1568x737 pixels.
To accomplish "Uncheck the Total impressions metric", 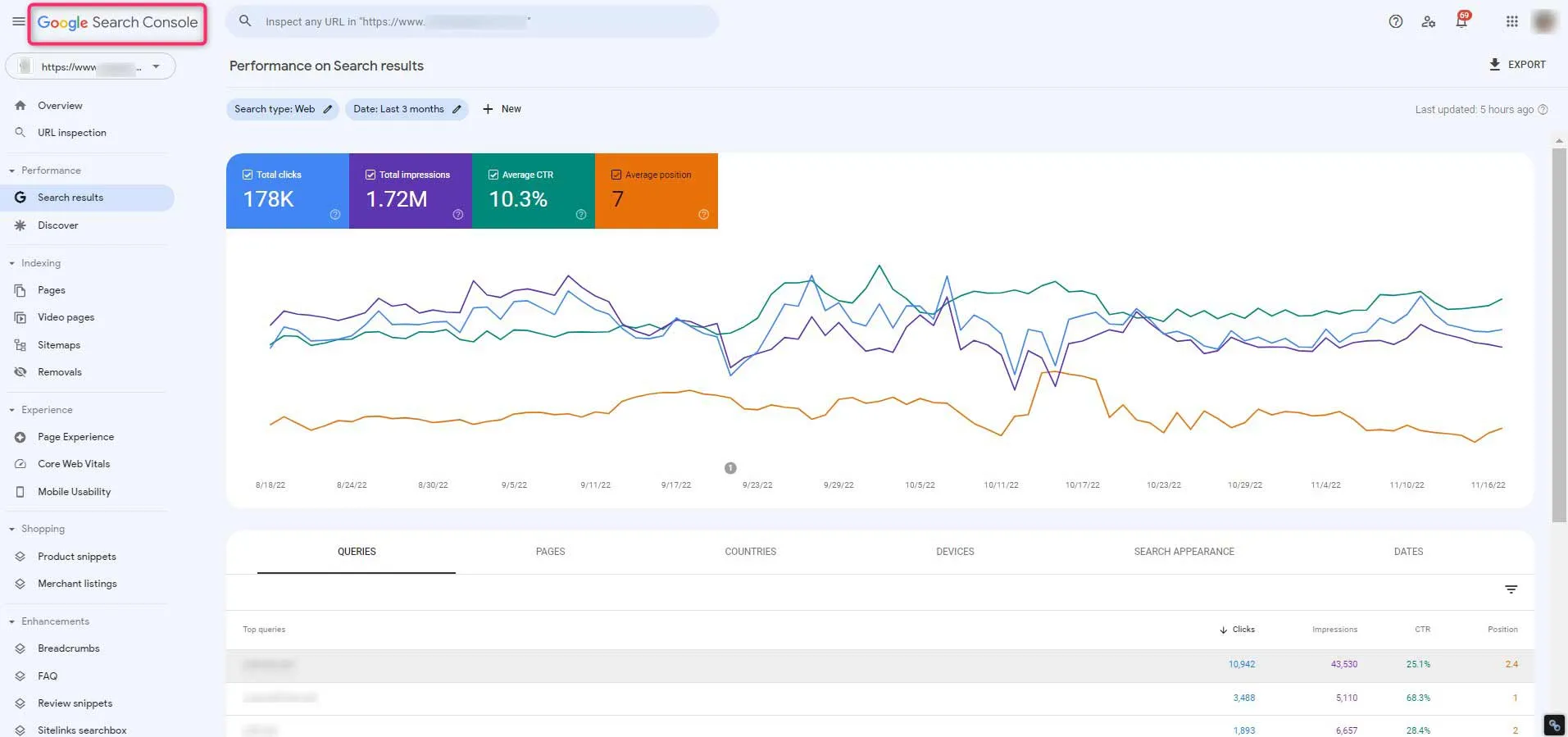I will coord(370,175).
